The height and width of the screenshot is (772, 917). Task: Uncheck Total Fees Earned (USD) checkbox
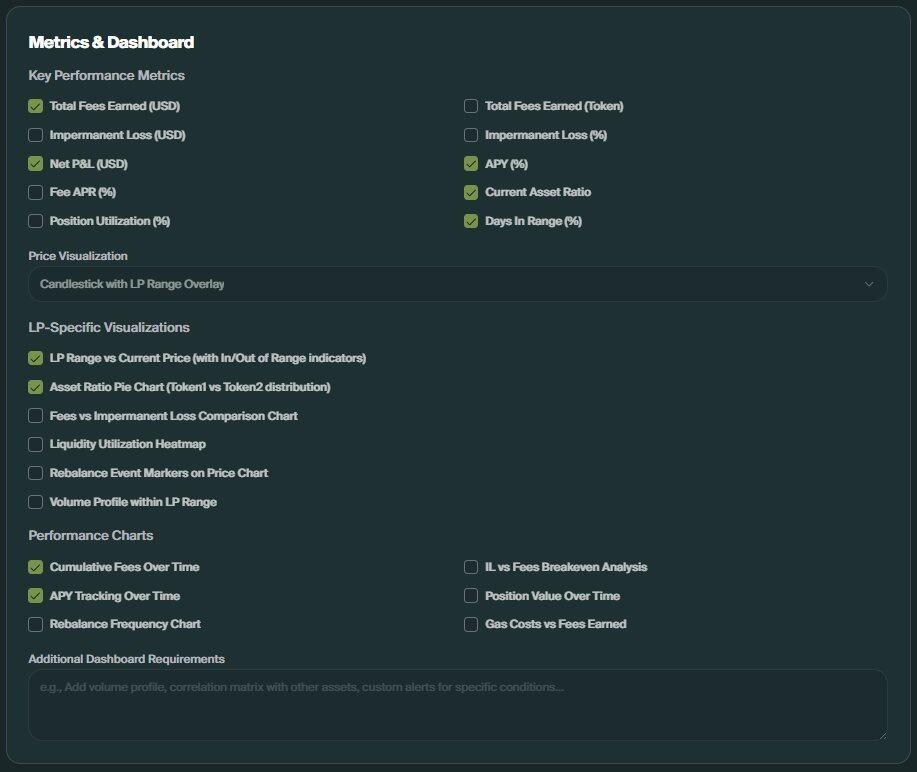[x=36, y=106]
